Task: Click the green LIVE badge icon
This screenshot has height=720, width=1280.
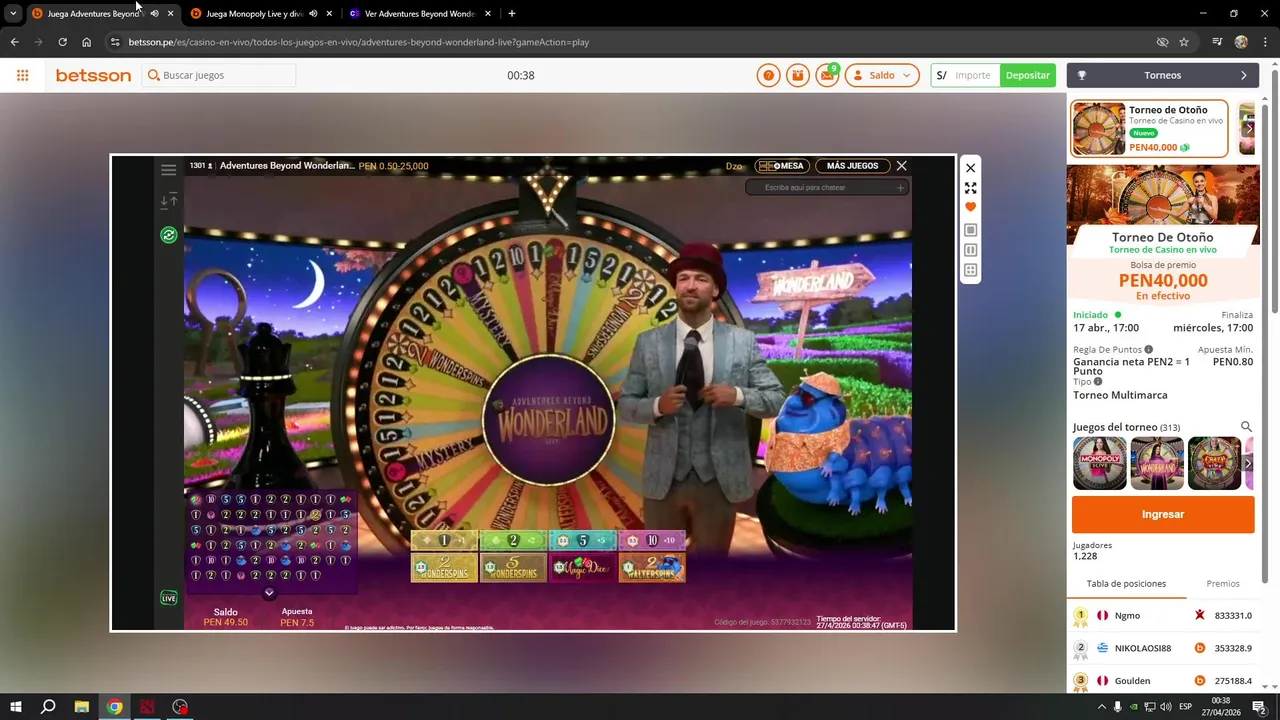Action: coord(169,598)
